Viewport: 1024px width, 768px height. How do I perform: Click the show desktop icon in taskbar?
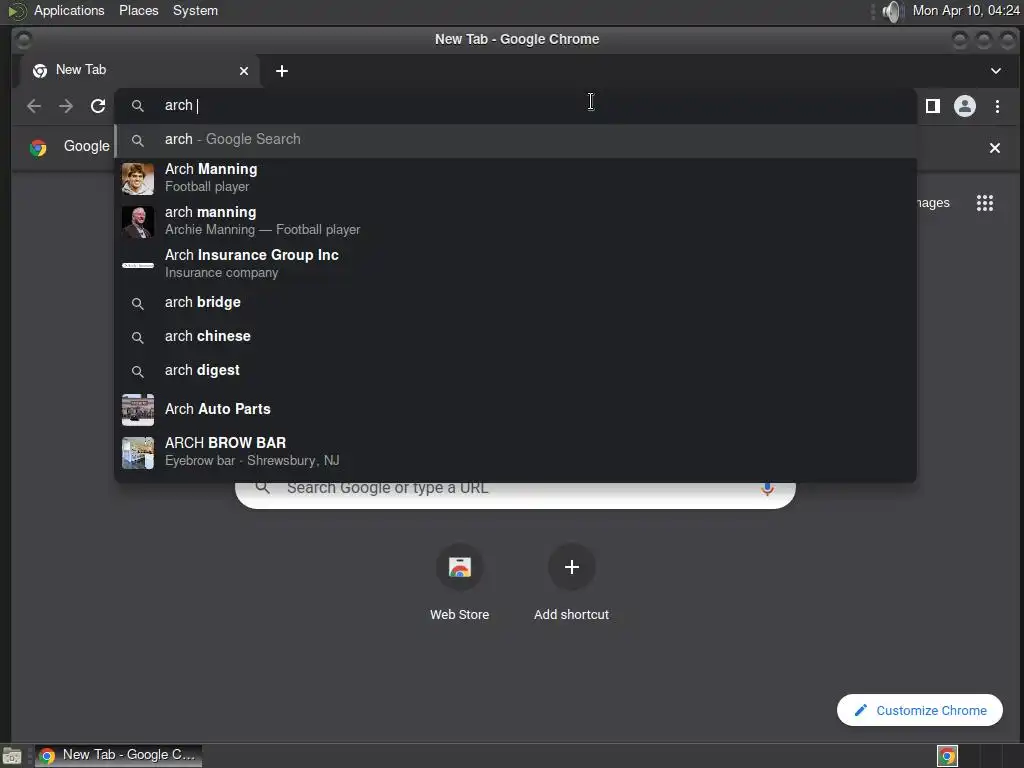(x=12, y=756)
